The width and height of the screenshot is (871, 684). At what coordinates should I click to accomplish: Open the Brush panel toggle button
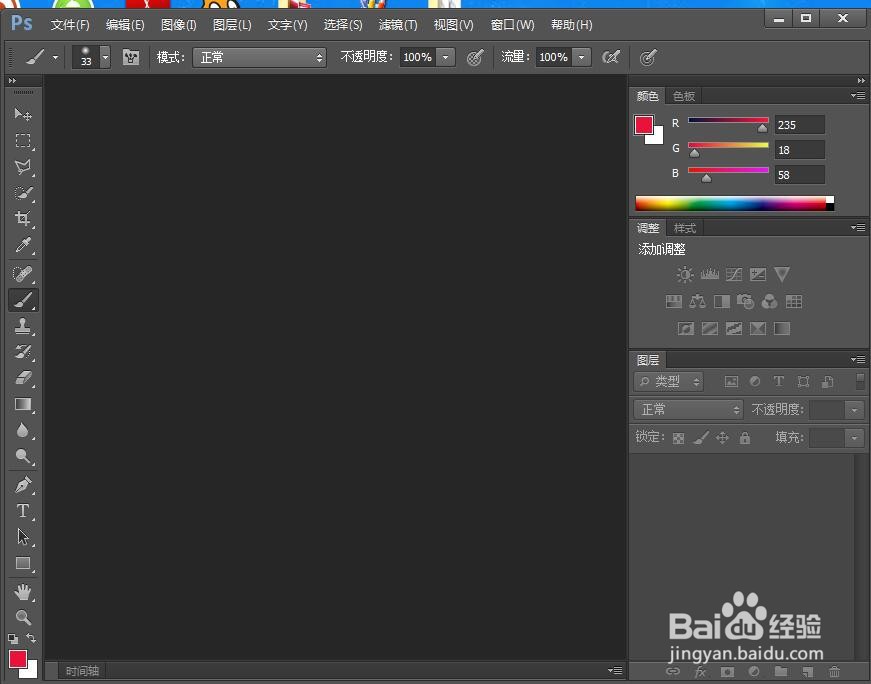point(131,57)
